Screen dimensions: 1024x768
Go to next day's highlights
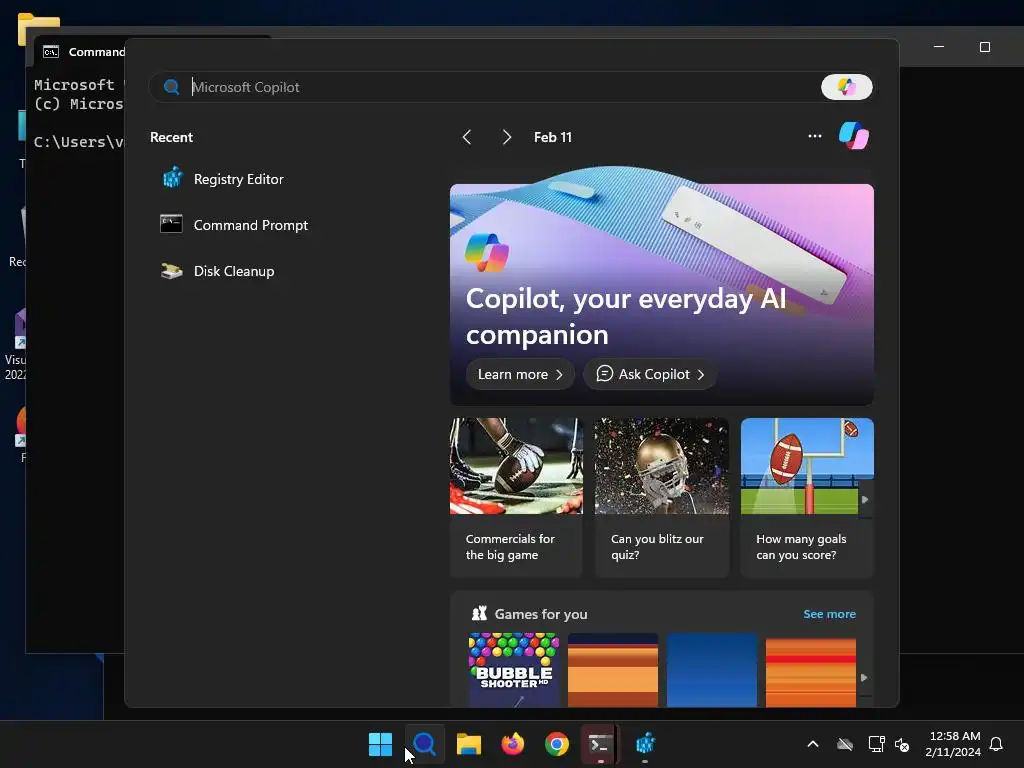(x=507, y=137)
